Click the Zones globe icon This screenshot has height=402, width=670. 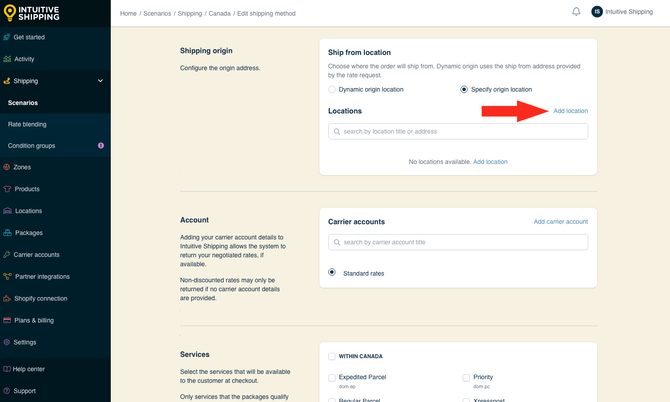(6, 167)
